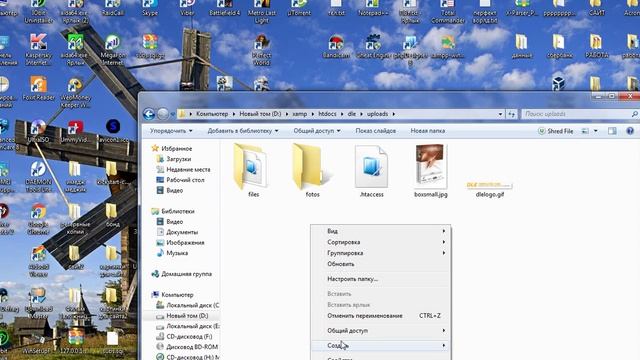The width and height of the screenshot is (640, 360).
Task: Select the .htaccess file
Action: (x=371, y=171)
